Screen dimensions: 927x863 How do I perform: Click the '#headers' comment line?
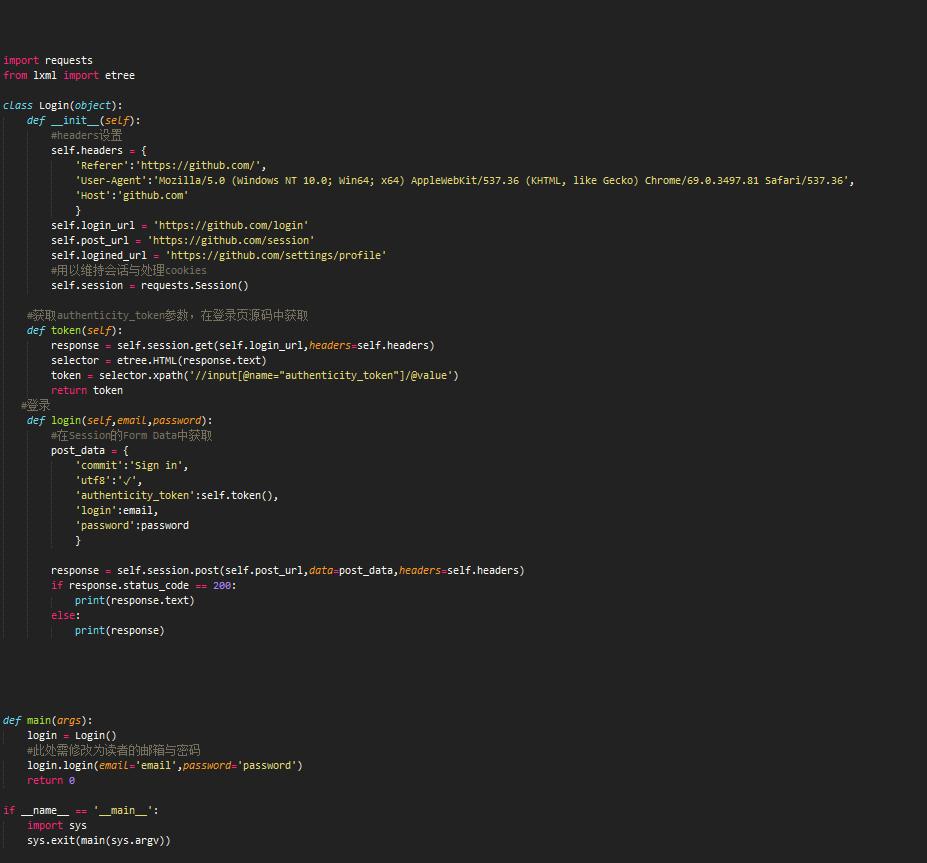point(86,135)
